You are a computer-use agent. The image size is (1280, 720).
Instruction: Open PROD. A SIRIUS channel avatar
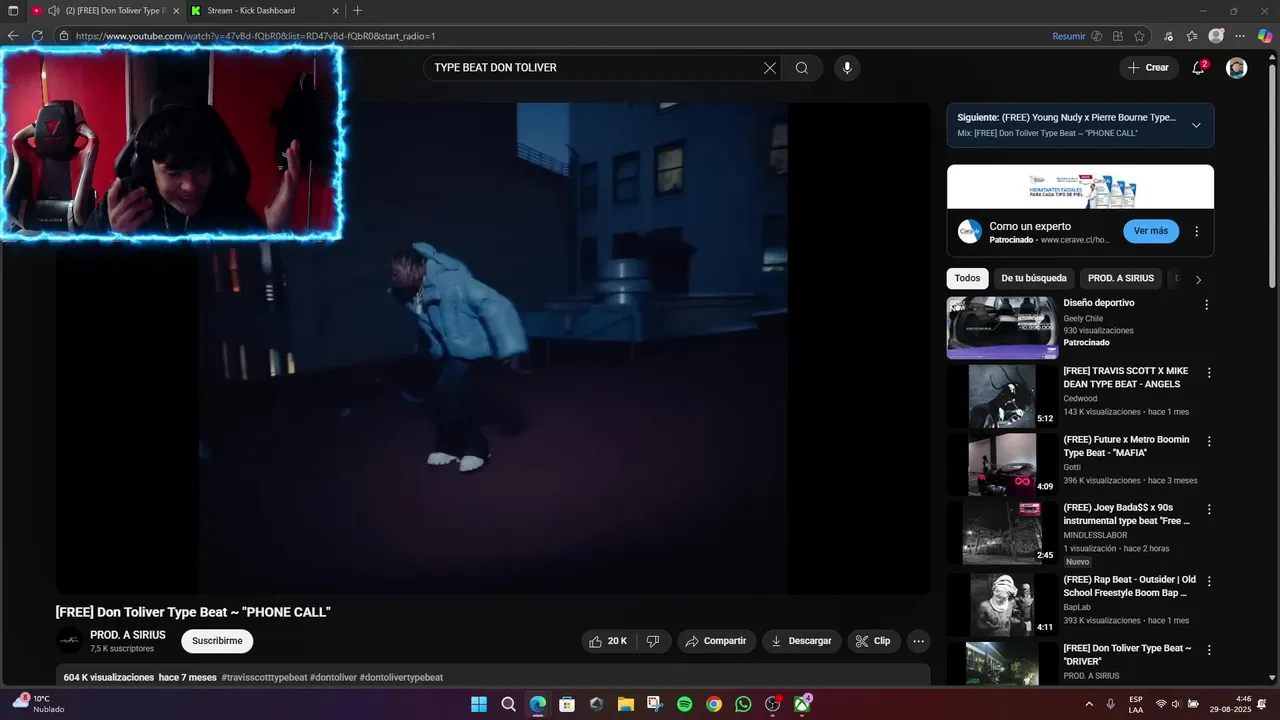point(69,641)
